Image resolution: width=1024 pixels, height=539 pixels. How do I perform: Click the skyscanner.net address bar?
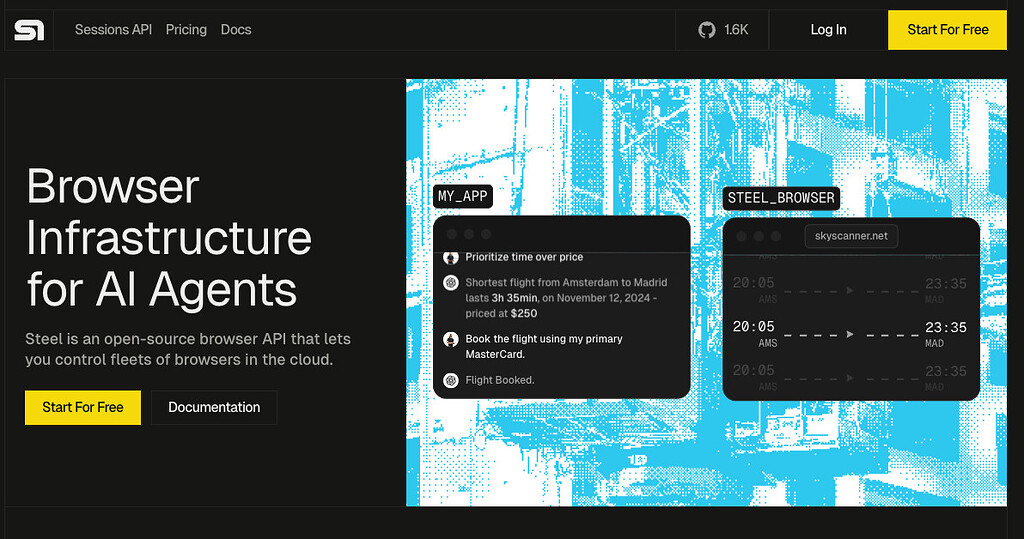pyautogui.click(x=851, y=237)
